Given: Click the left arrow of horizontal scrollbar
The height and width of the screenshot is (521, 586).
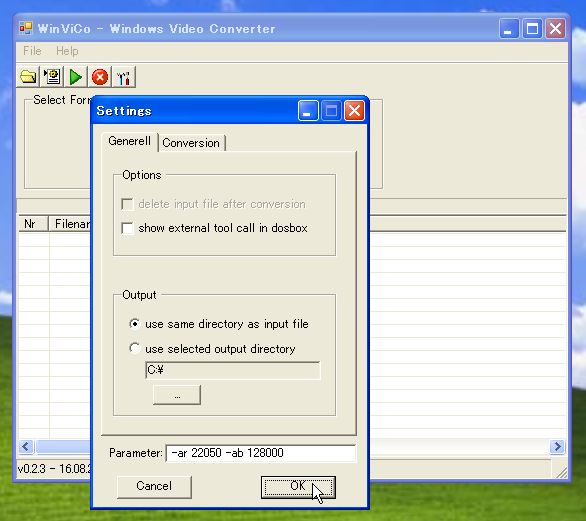Looking at the screenshot, I should pyautogui.click(x=26, y=446).
